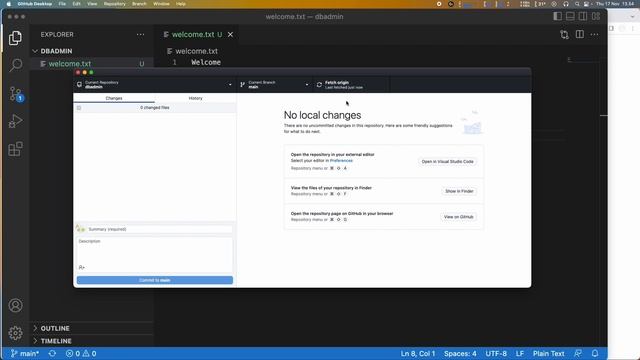Screen dimensions: 640x360
Task: Click Spaces: 4 indentation setting
Action: [460, 353]
